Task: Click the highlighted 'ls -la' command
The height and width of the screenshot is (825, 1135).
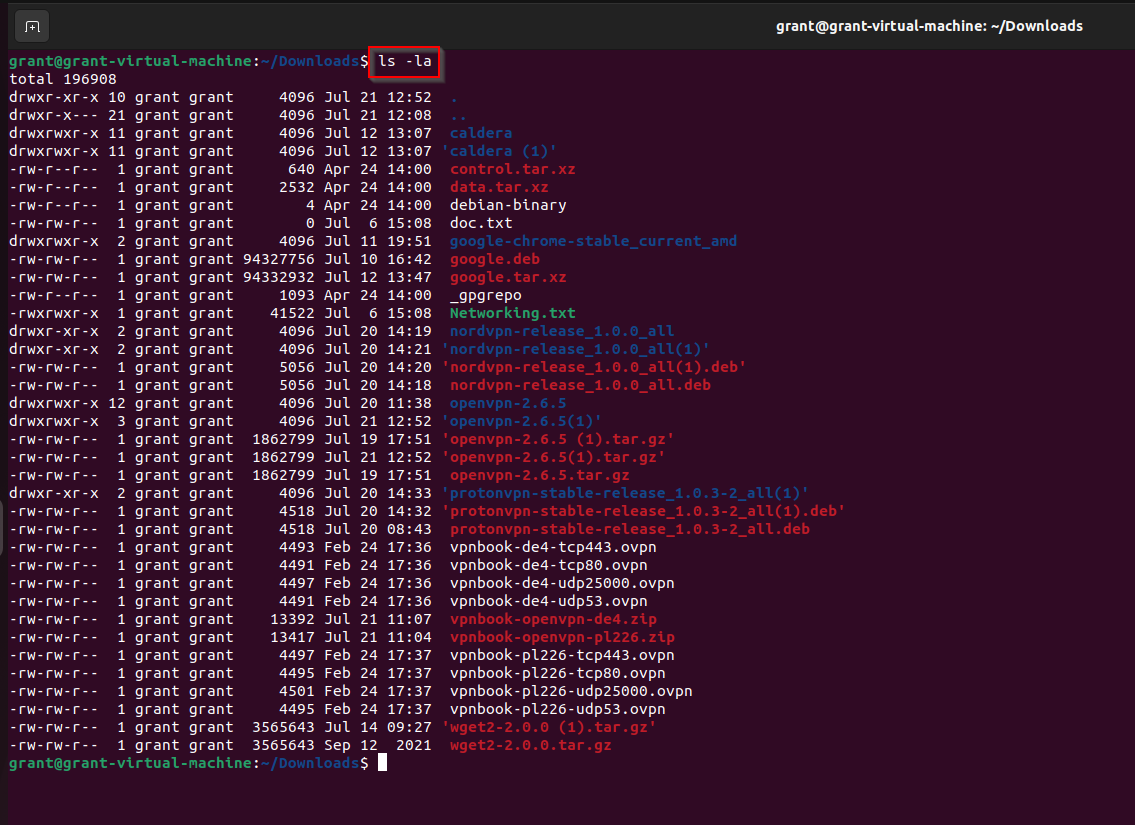Action: [x=404, y=61]
